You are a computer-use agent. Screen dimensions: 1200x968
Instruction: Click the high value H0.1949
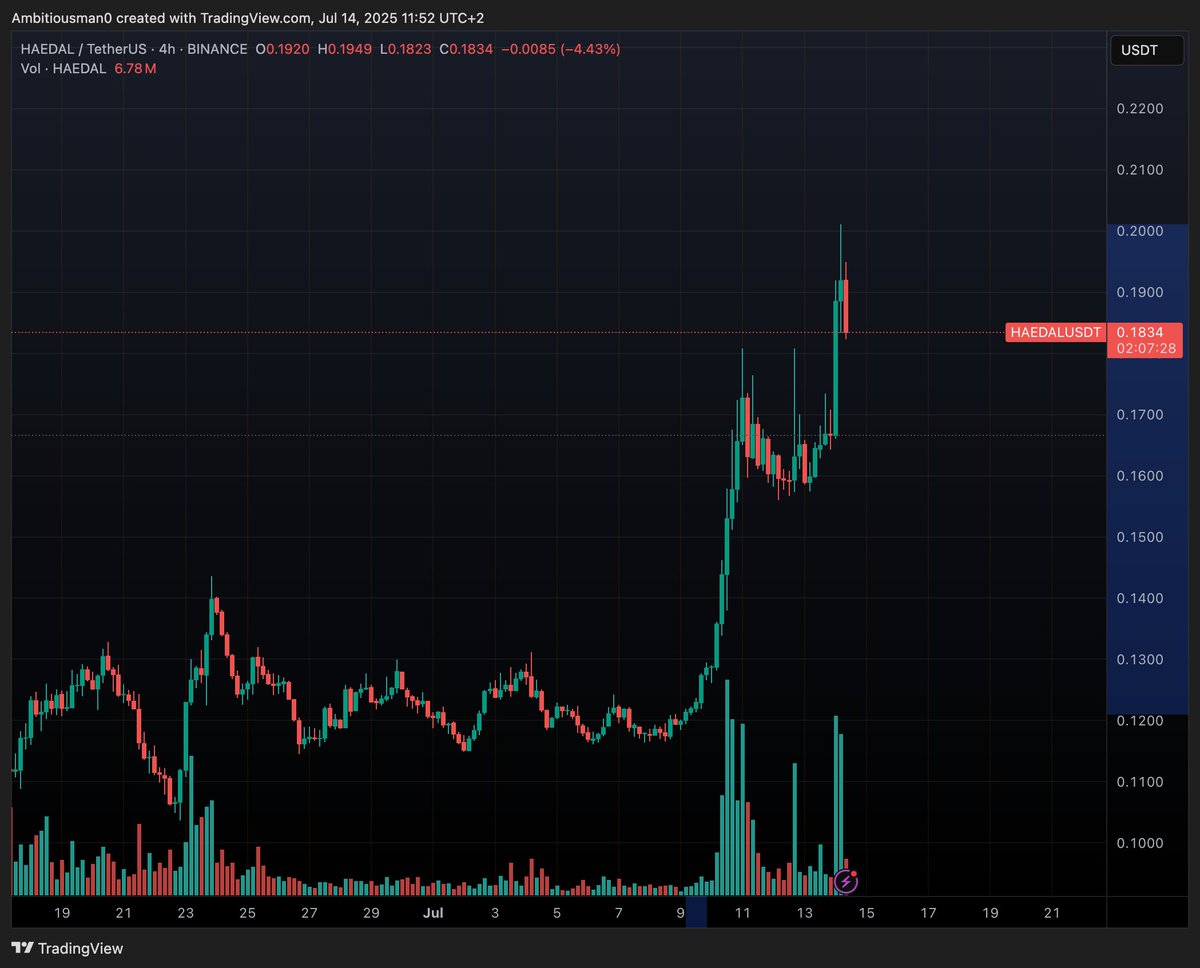pyautogui.click(x=344, y=49)
